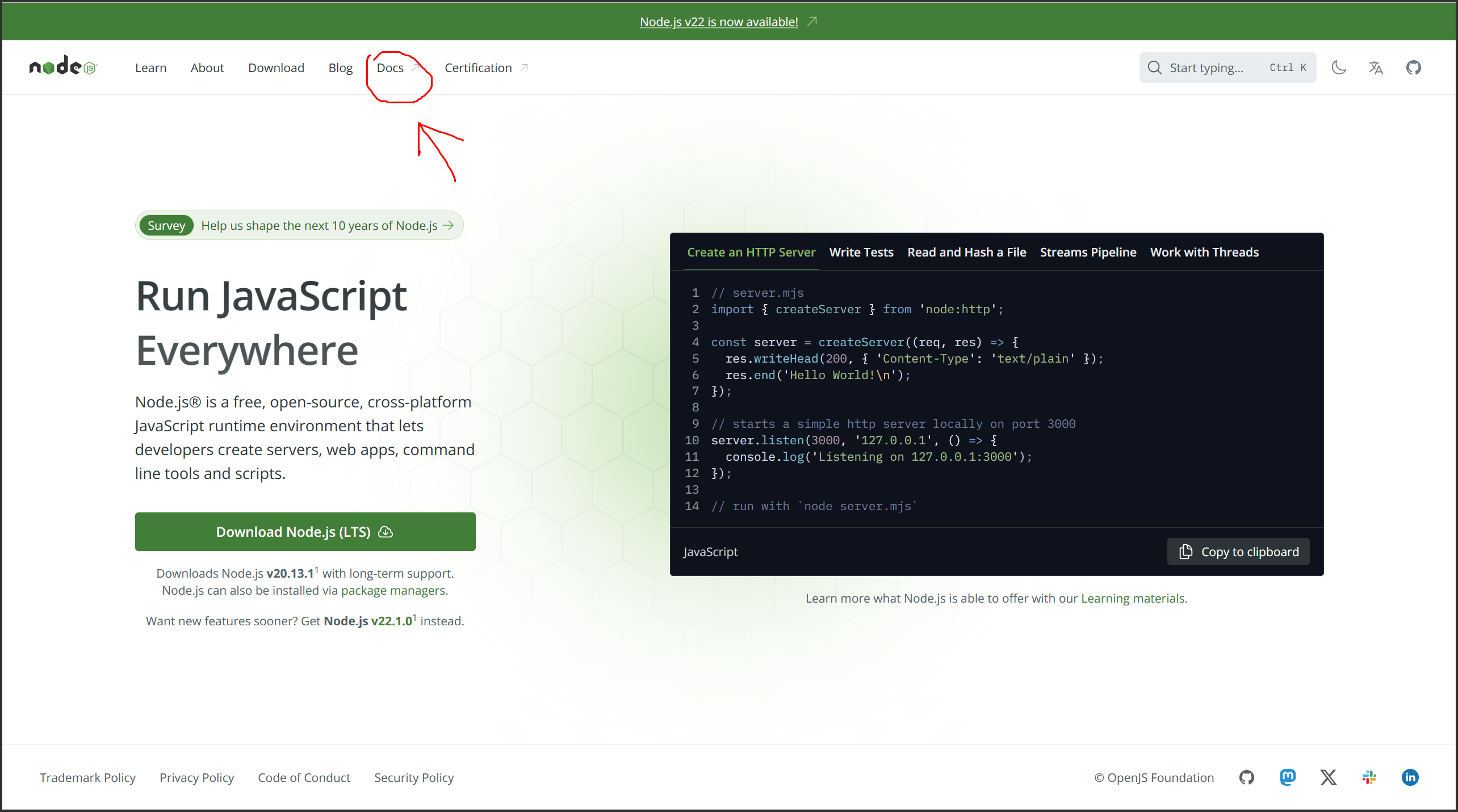Click the copy icon in Copy to clipboard
The height and width of the screenshot is (812, 1458).
click(1185, 552)
